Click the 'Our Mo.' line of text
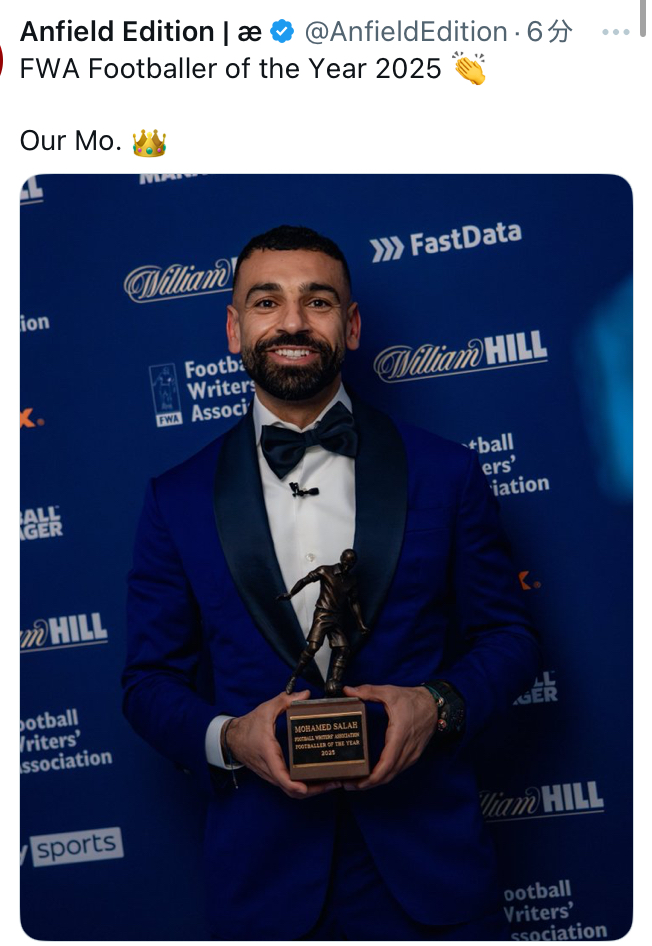The image size is (652, 946). pos(71,141)
